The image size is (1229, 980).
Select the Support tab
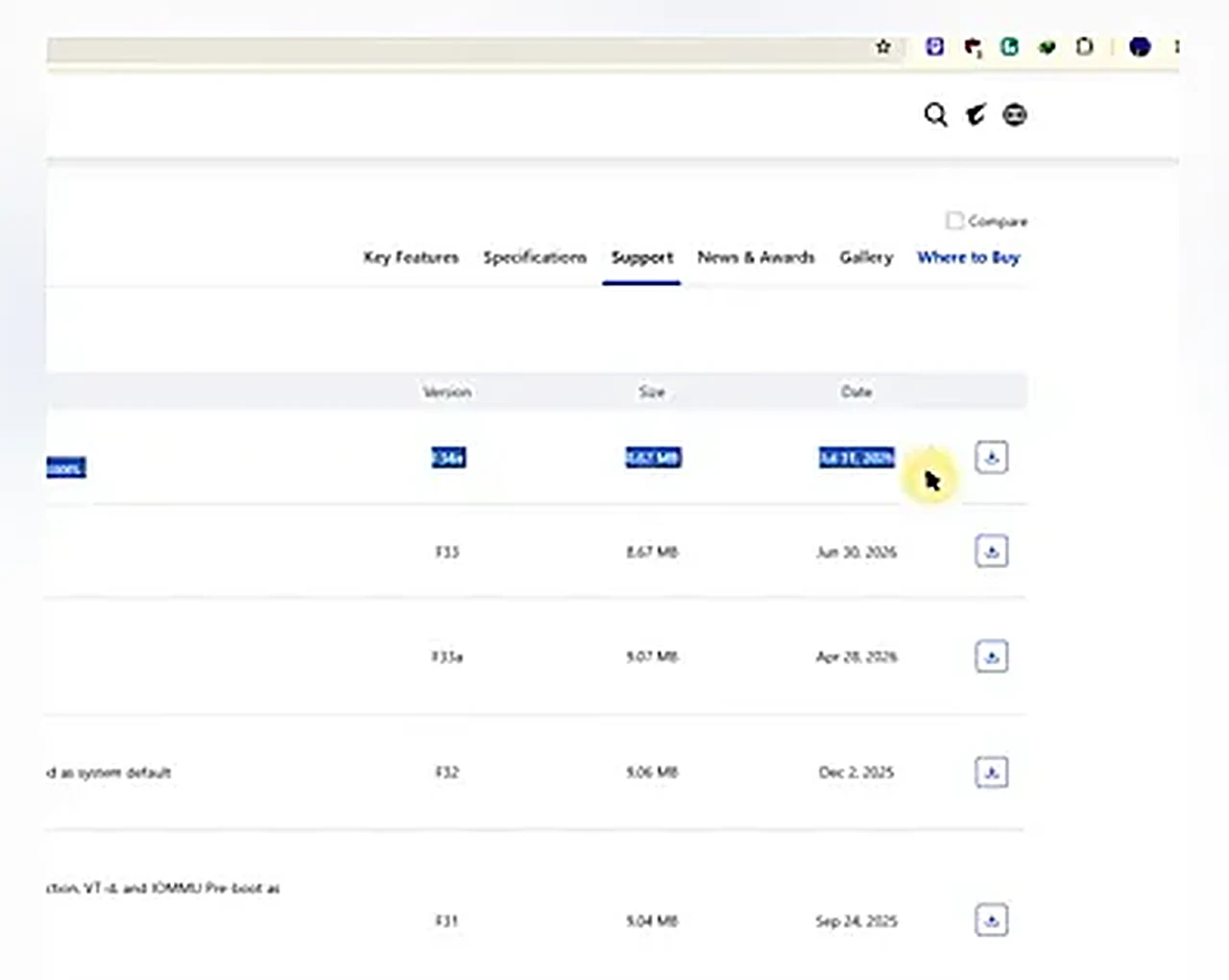[x=642, y=257]
